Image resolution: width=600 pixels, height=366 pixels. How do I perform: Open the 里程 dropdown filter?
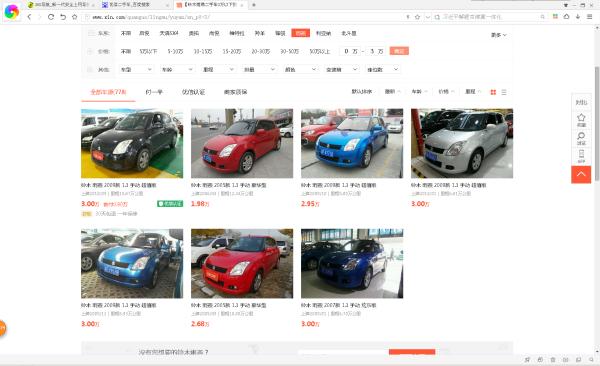click(218, 69)
